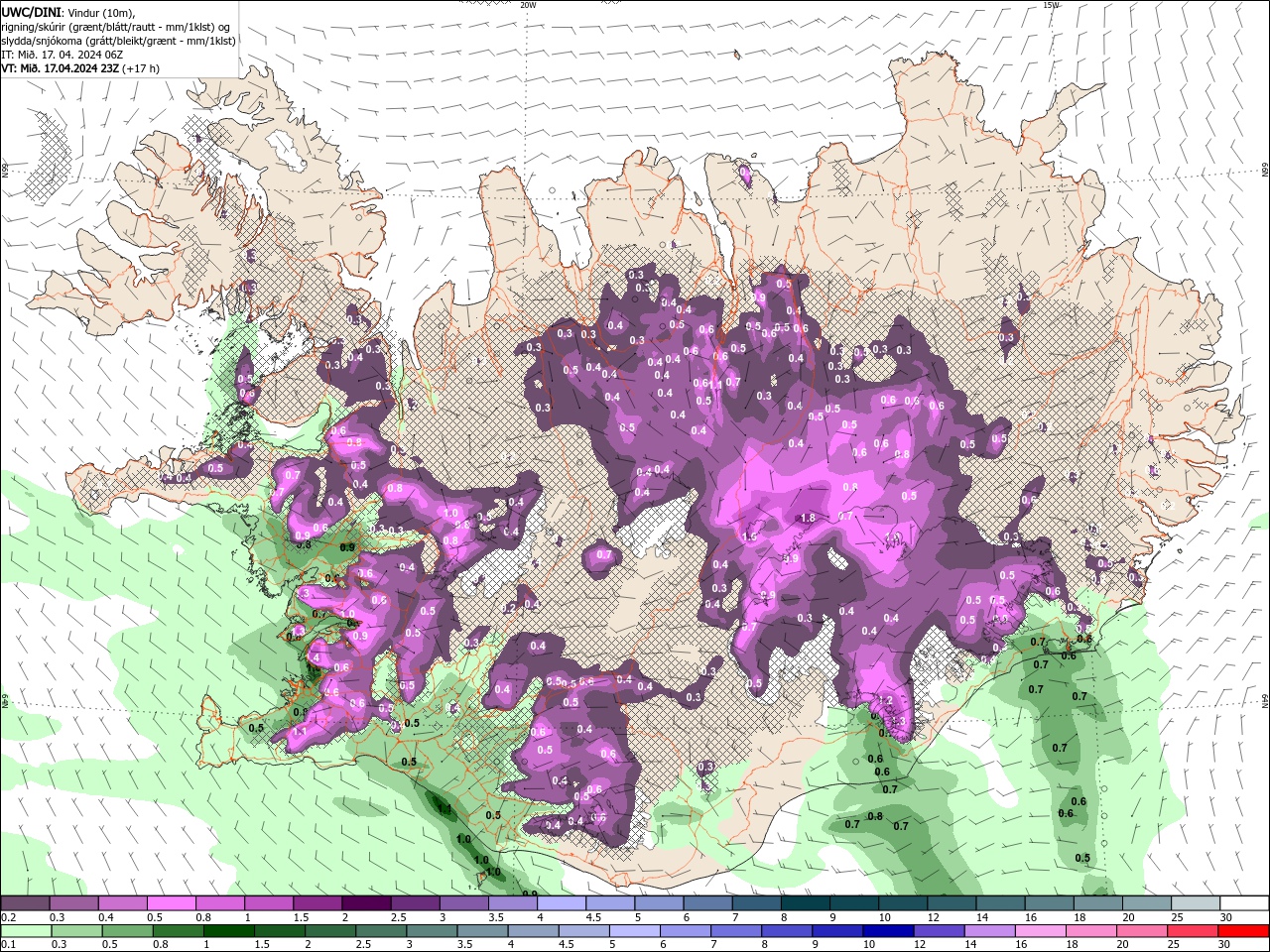The height and width of the screenshot is (952, 1270).
Task: Click the 'UWC/DINI: Vindur (10m),' title line
Action: 68,12
